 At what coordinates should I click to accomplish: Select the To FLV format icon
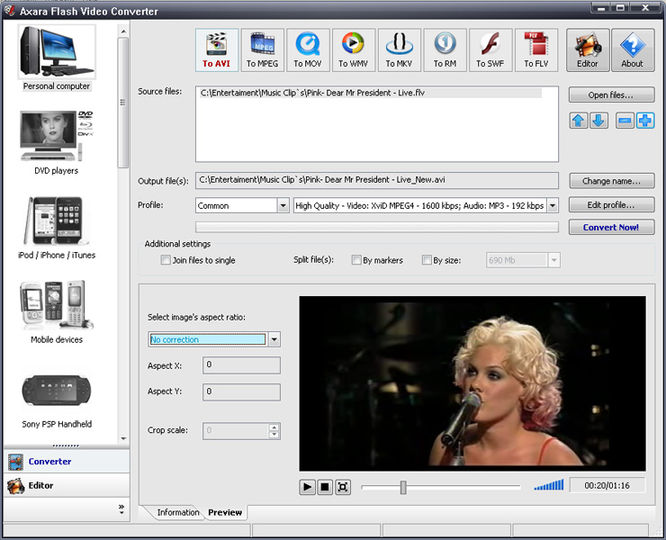[x=536, y=50]
